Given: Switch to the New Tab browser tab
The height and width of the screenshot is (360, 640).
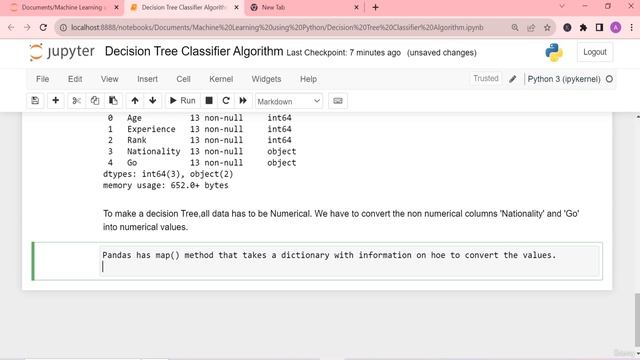Looking at the screenshot, I should pos(302,7).
